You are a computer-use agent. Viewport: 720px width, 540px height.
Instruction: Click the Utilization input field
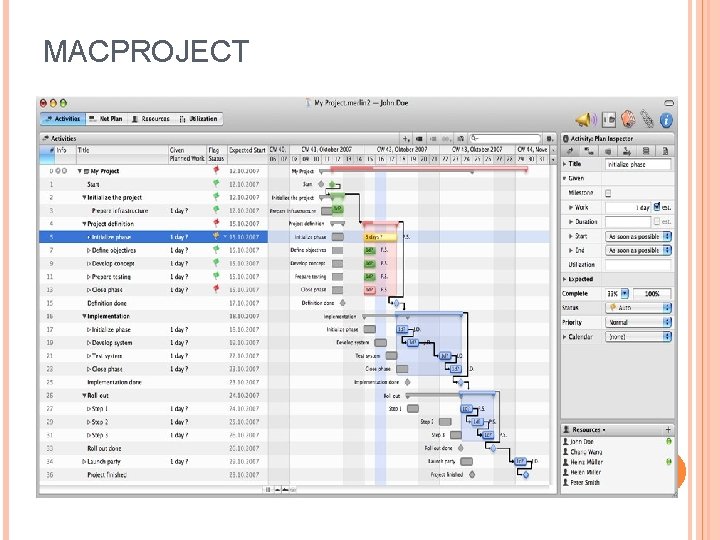pos(638,265)
